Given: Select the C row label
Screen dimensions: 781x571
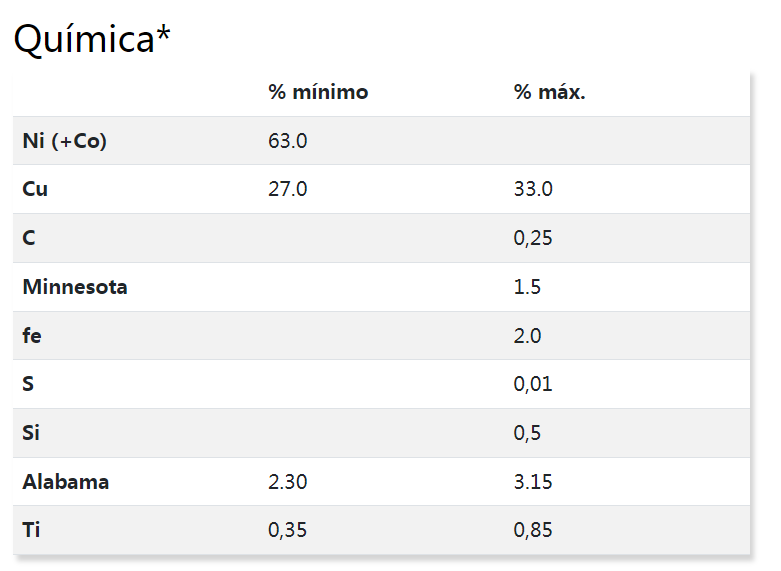Looking at the screenshot, I should click(29, 238).
